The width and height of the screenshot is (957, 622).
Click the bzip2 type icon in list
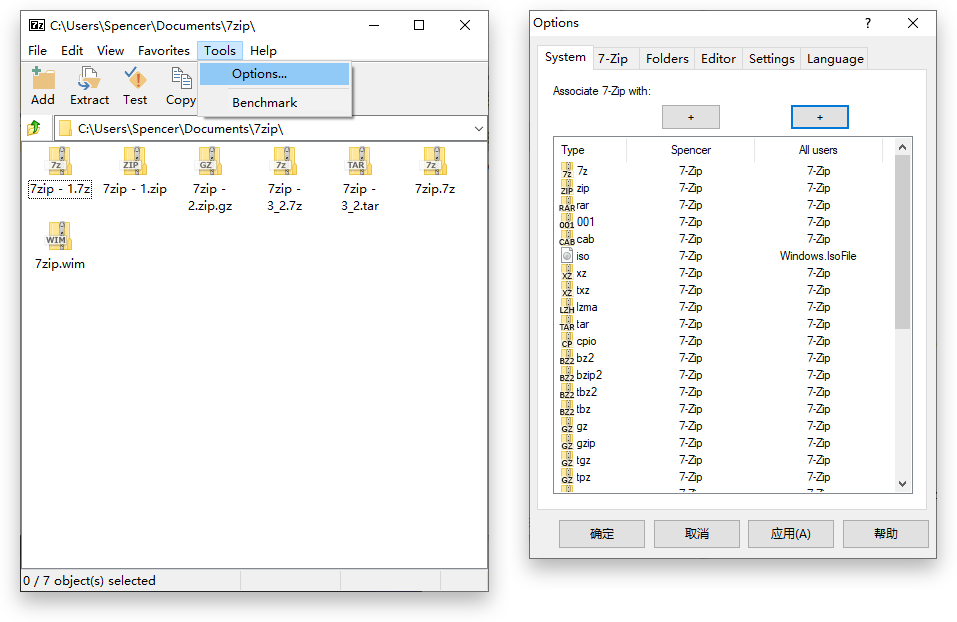coord(567,375)
